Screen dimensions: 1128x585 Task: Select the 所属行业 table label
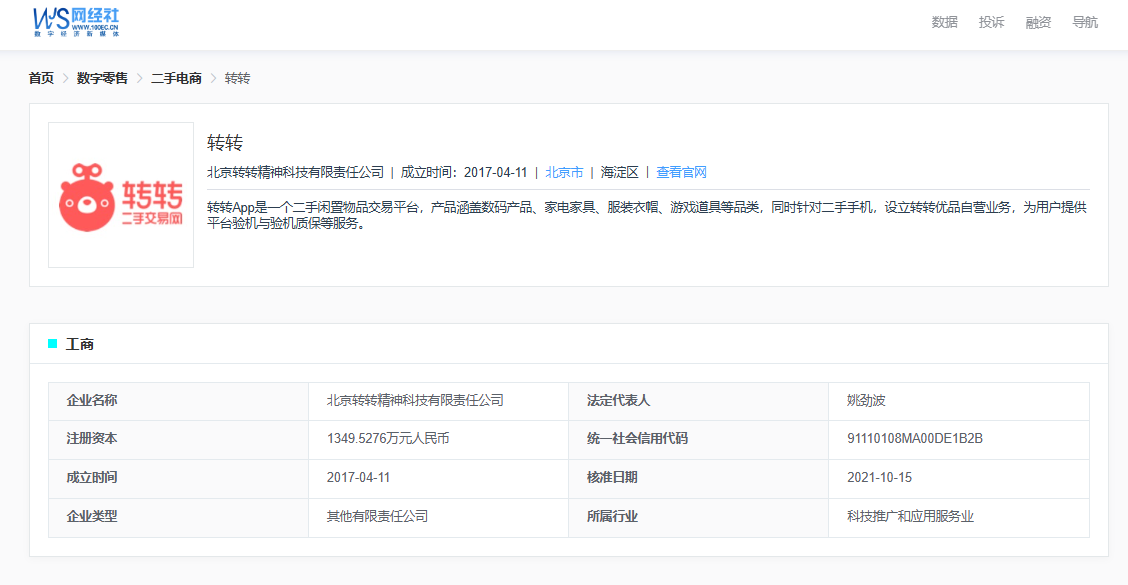(612, 517)
